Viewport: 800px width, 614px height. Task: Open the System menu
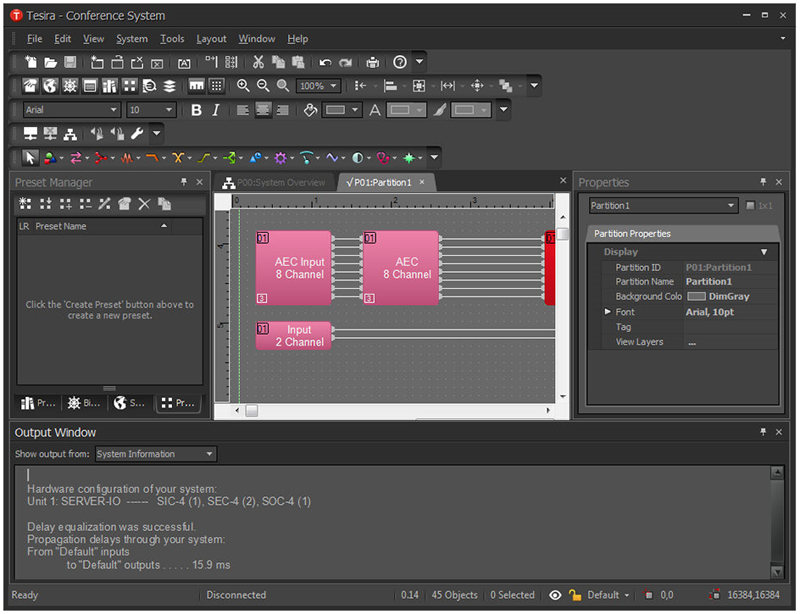point(132,39)
